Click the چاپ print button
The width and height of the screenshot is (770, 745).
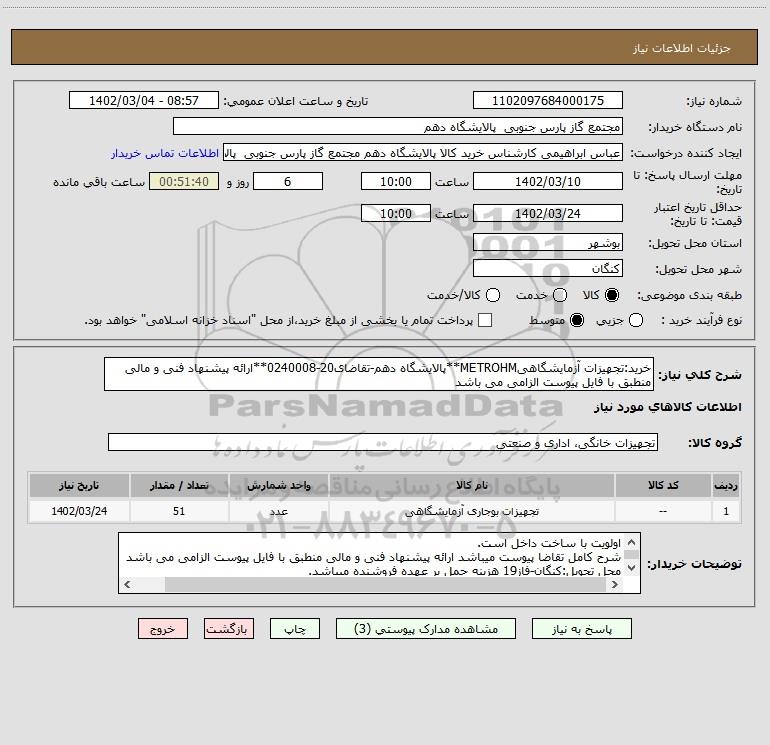(x=295, y=629)
